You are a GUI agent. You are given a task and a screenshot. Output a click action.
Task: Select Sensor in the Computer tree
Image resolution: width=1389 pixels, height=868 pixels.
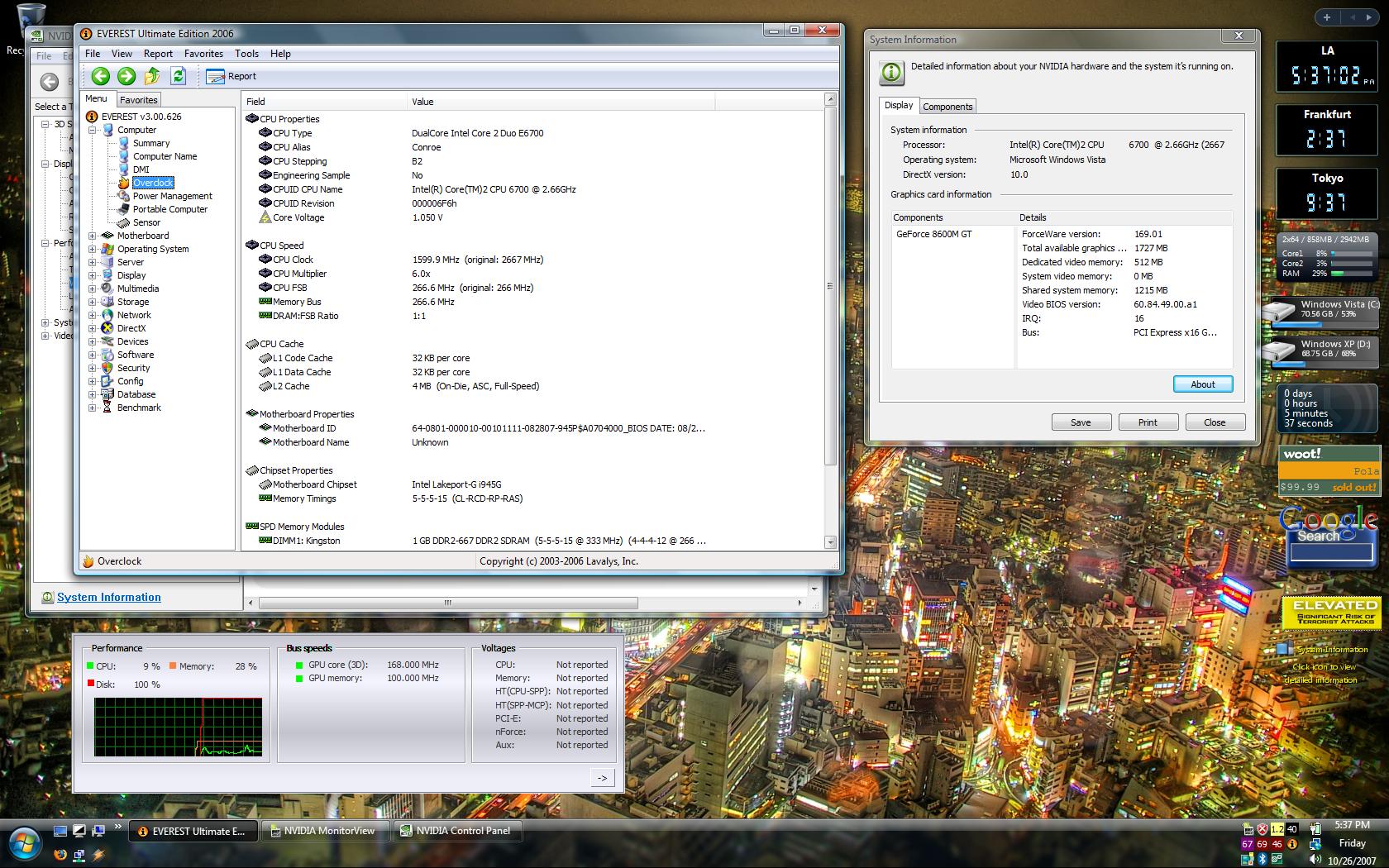coord(146,222)
